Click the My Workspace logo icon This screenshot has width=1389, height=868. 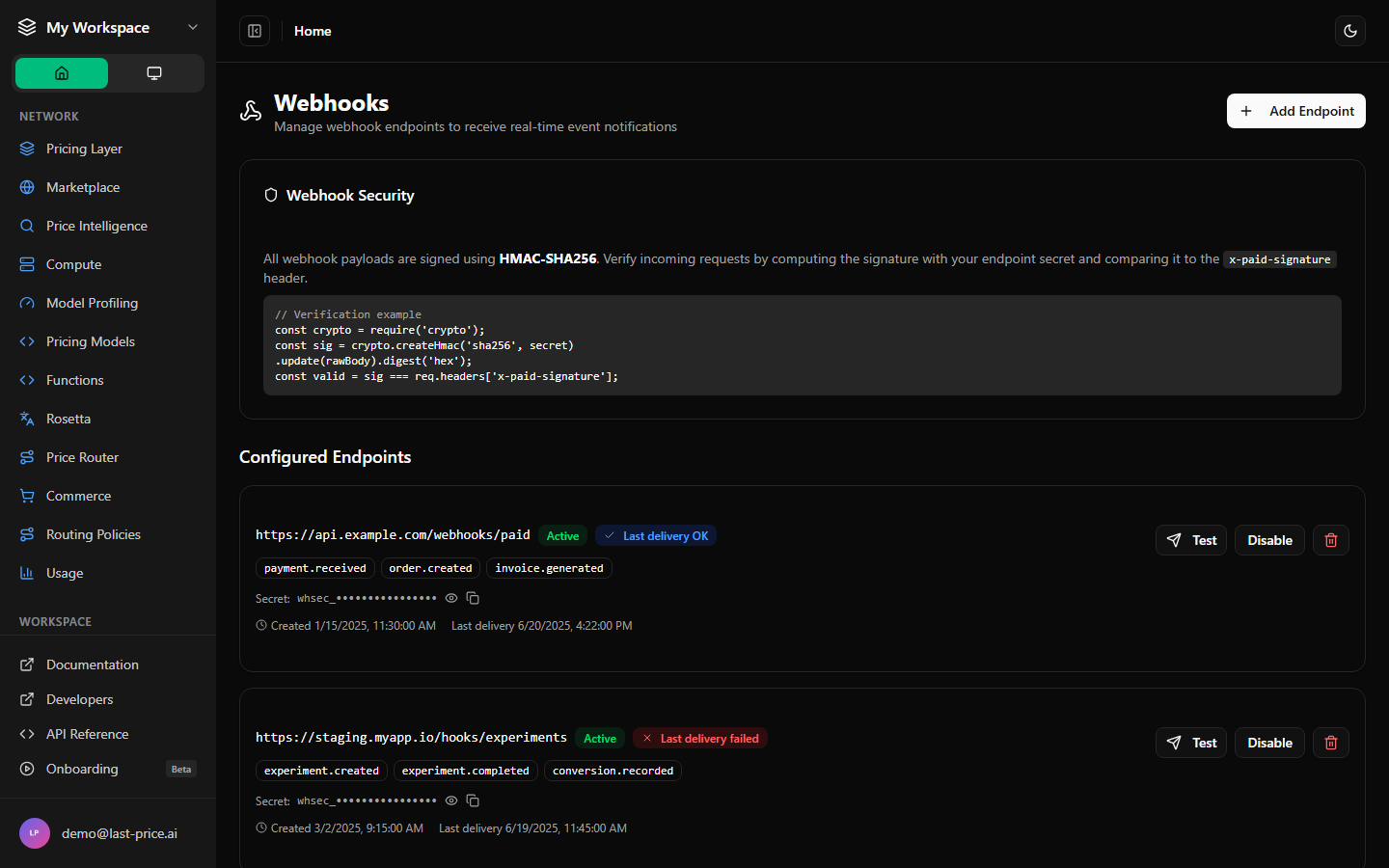coord(27,27)
